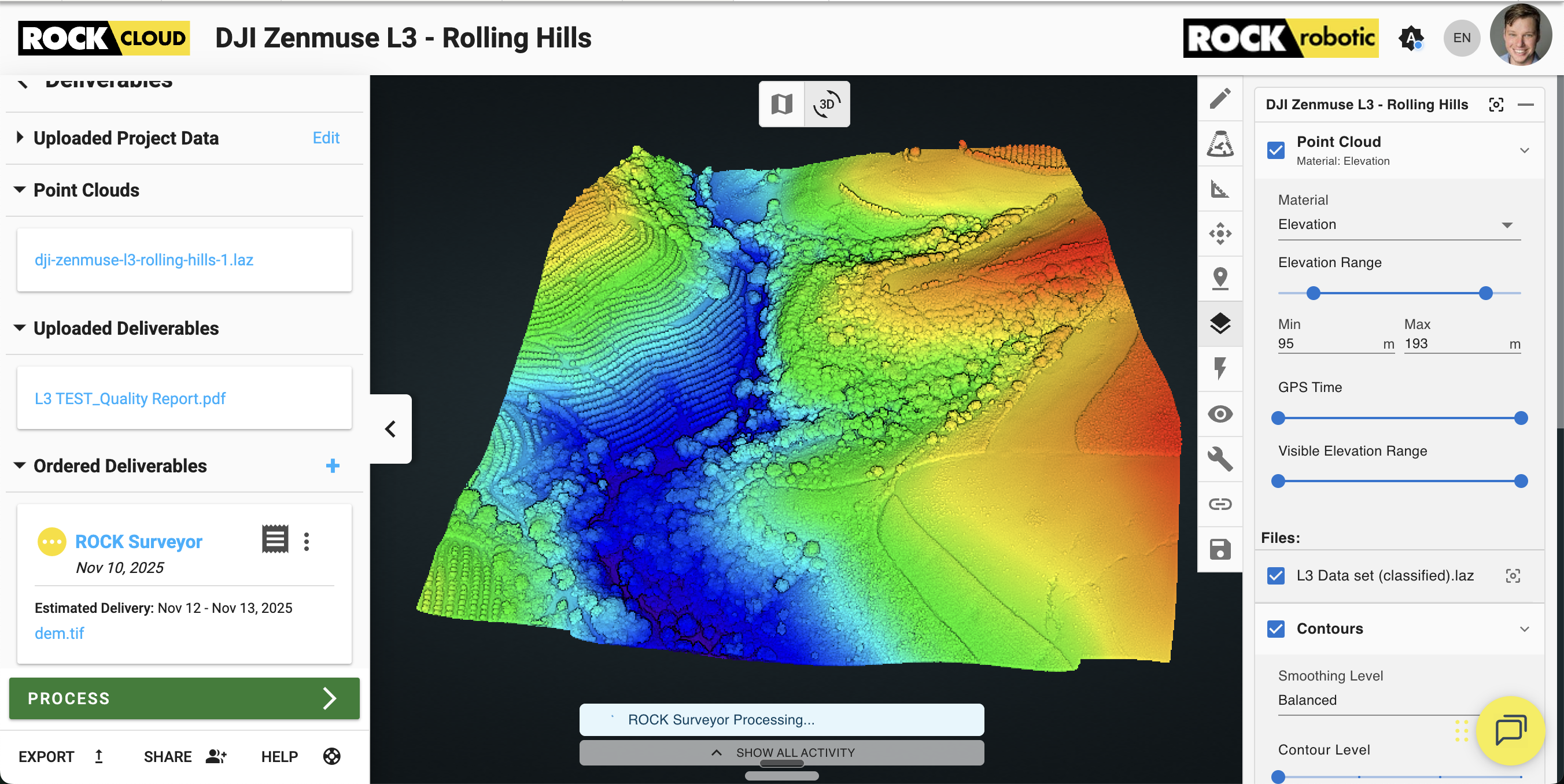The height and width of the screenshot is (784, 1564).
Task: Click the Elevation Range maximum slider handle
Action: coord(1485,293)
